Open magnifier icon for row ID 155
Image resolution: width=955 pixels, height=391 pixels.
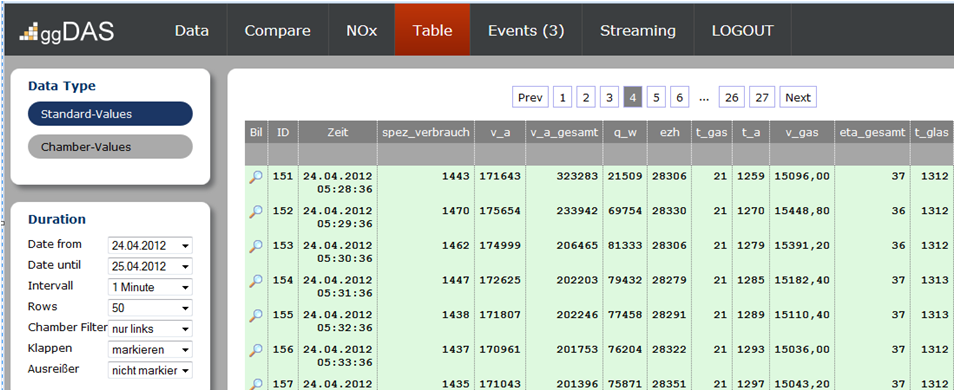click(x=256, y=315)
